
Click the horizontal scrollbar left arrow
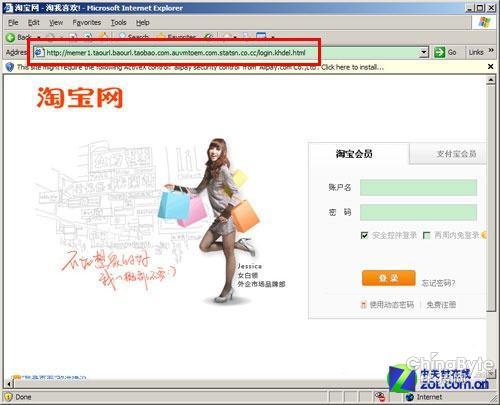[x=9, y=384]
